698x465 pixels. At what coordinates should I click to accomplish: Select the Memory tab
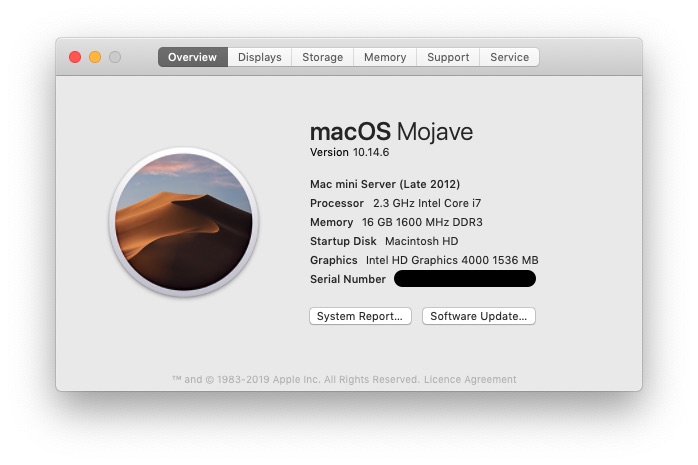[x=385, y=57]
